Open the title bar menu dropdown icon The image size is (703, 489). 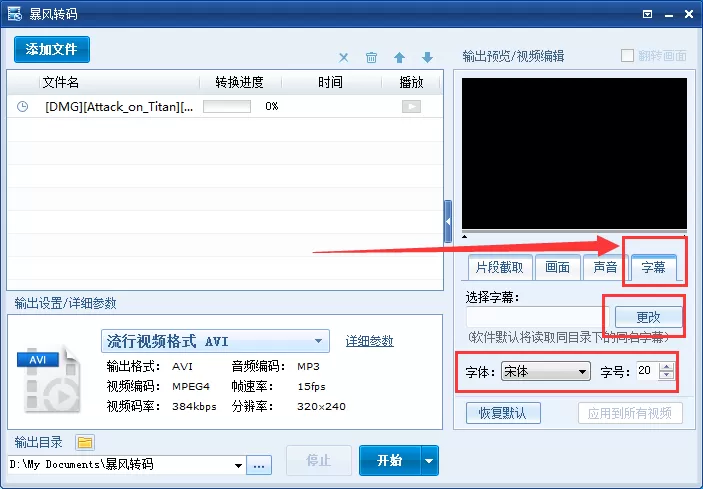coord(647,14)
